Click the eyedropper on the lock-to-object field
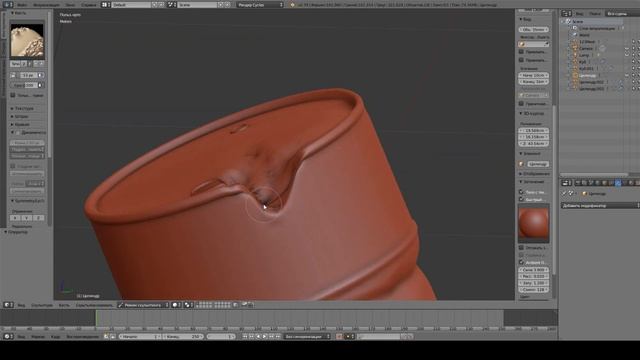The width and height of the screenshot is (640, 360). [x=546, y=44]
